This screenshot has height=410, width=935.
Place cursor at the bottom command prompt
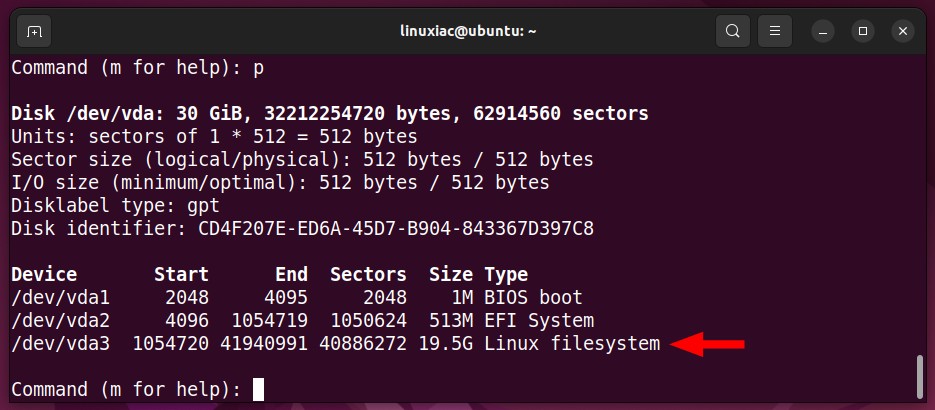[258, 390]
